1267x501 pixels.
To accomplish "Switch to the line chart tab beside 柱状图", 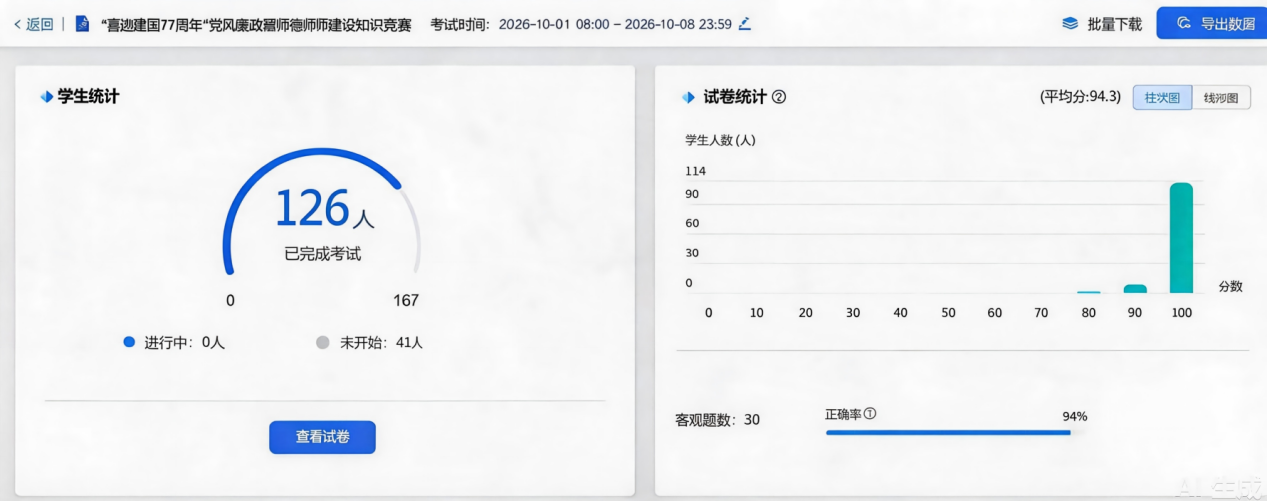I will click(x=1221, y=97).
